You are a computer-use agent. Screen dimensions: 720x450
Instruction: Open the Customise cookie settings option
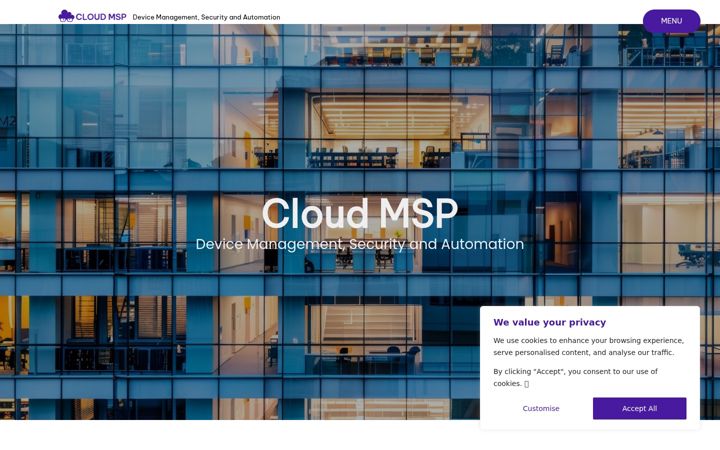click(x=540, y=408)
